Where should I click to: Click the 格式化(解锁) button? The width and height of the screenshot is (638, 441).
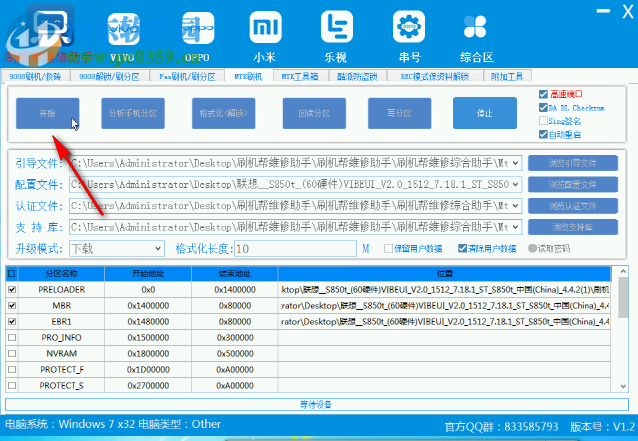coord(223,113)
